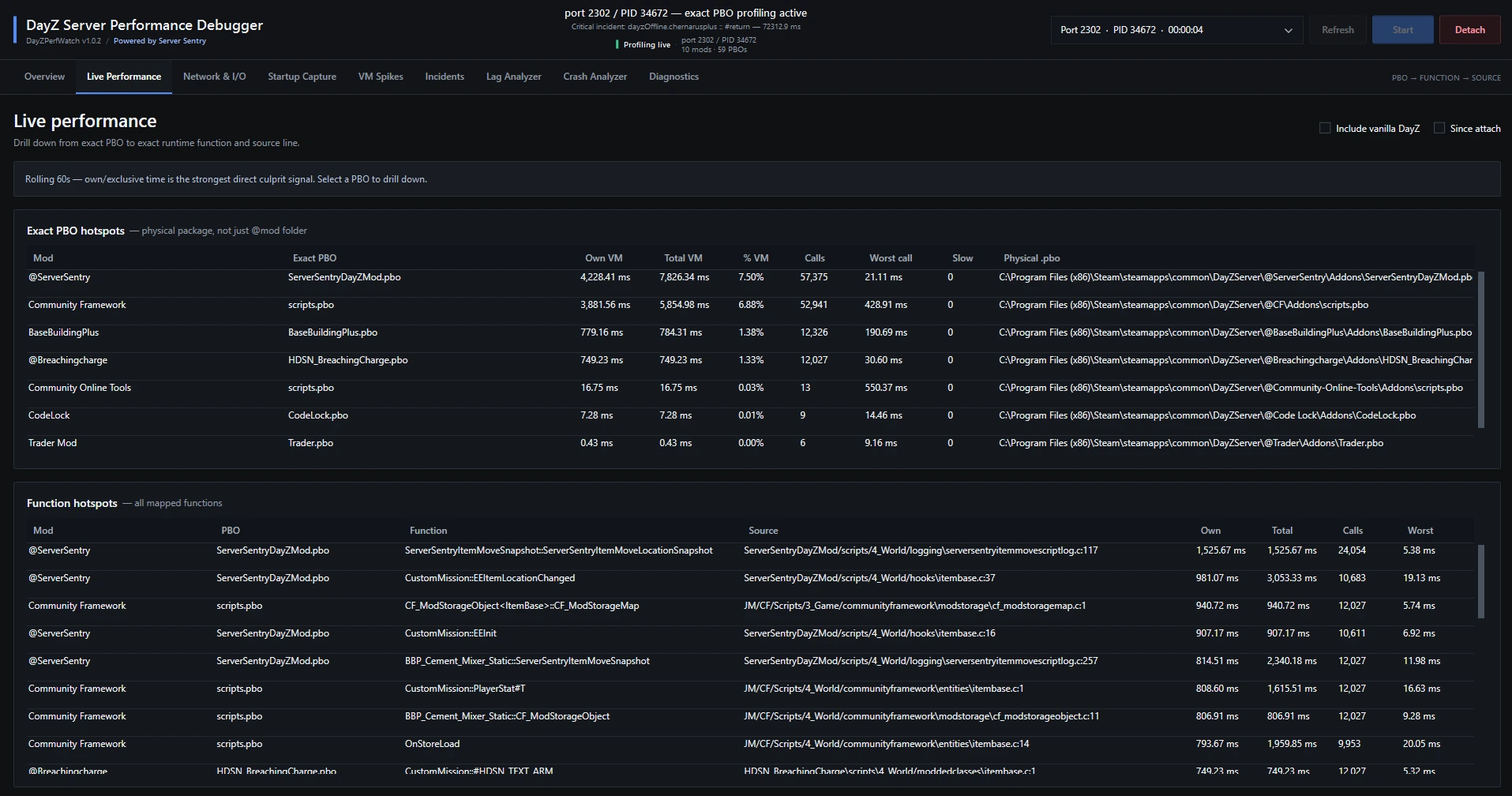Click the Detach button

(x=1469, y=30)
